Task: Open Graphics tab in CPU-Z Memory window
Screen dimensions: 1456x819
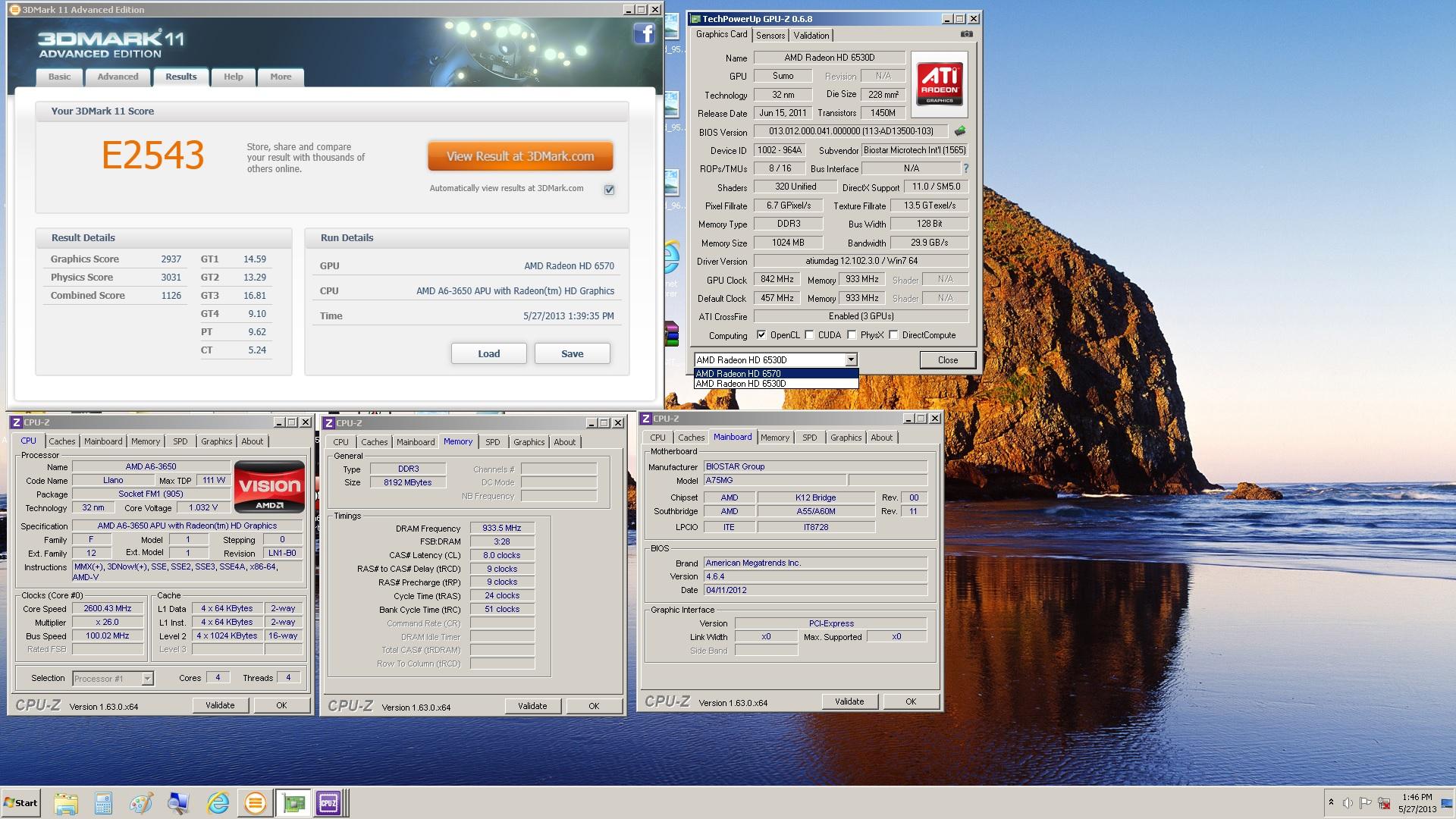Action: (529, 442)
